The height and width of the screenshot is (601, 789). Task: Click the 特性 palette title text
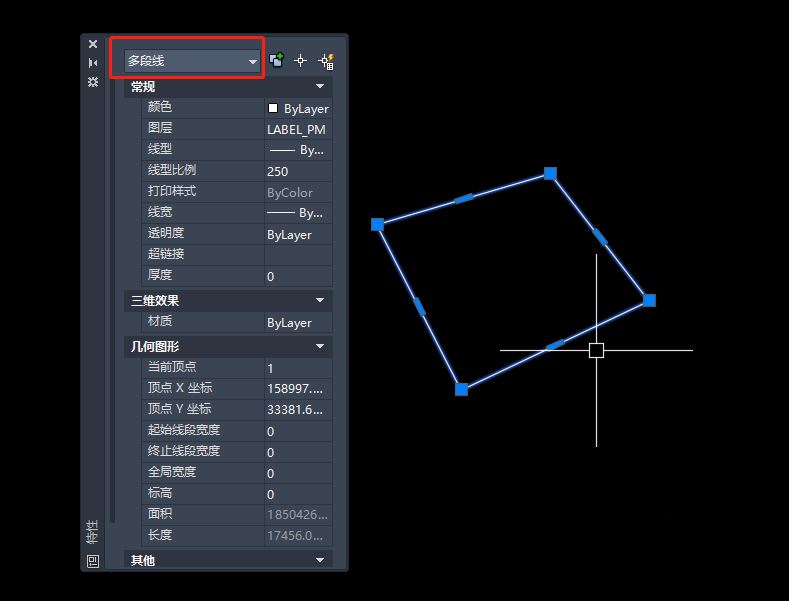(93, 532)
